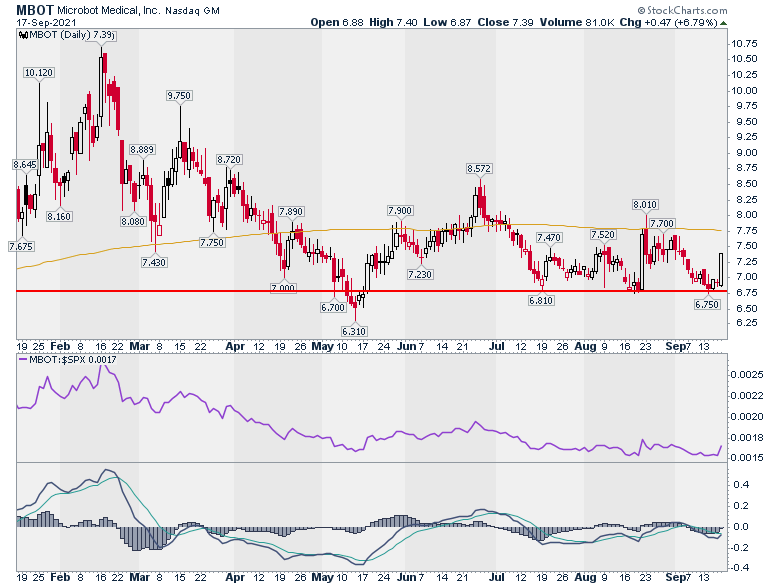Click the 8.160 price label

click(59, 216)
